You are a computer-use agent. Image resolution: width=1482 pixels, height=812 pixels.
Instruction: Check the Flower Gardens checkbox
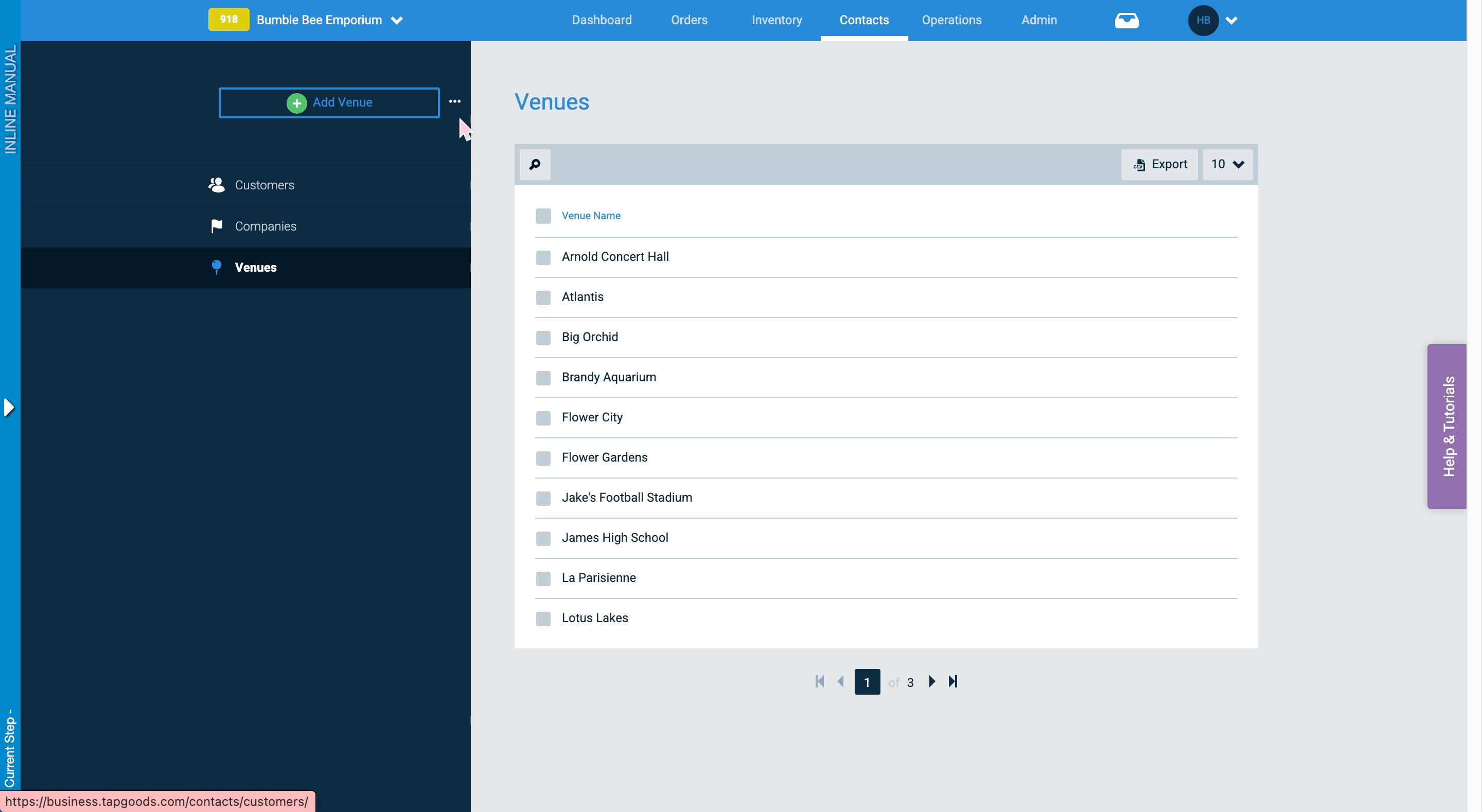coord(543,458)
